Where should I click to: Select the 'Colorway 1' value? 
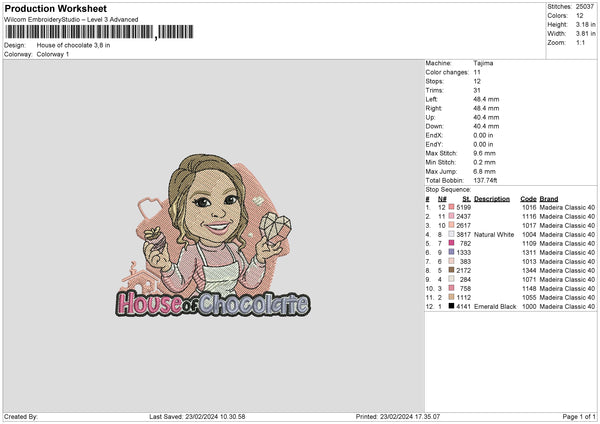[x=53, y=54]
